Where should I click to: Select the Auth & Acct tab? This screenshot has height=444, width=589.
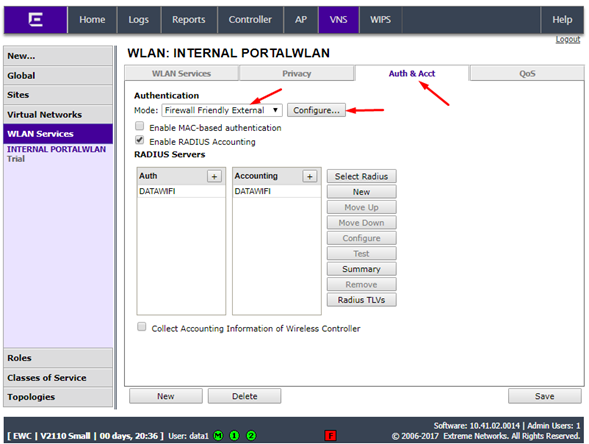[412, 73]
